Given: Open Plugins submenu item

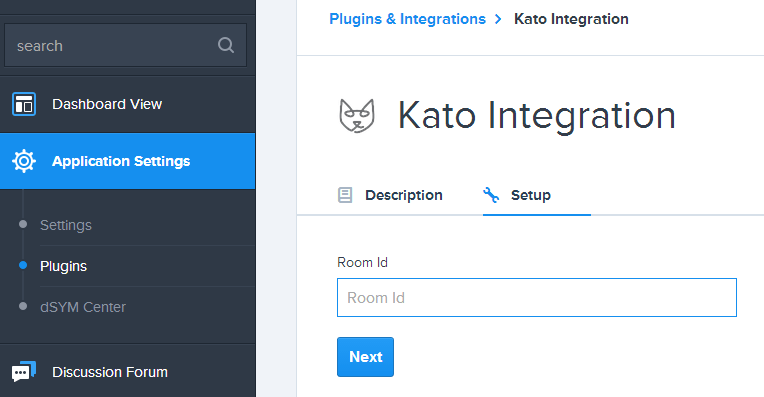Looking at the screenshot, I should point(63,266).
